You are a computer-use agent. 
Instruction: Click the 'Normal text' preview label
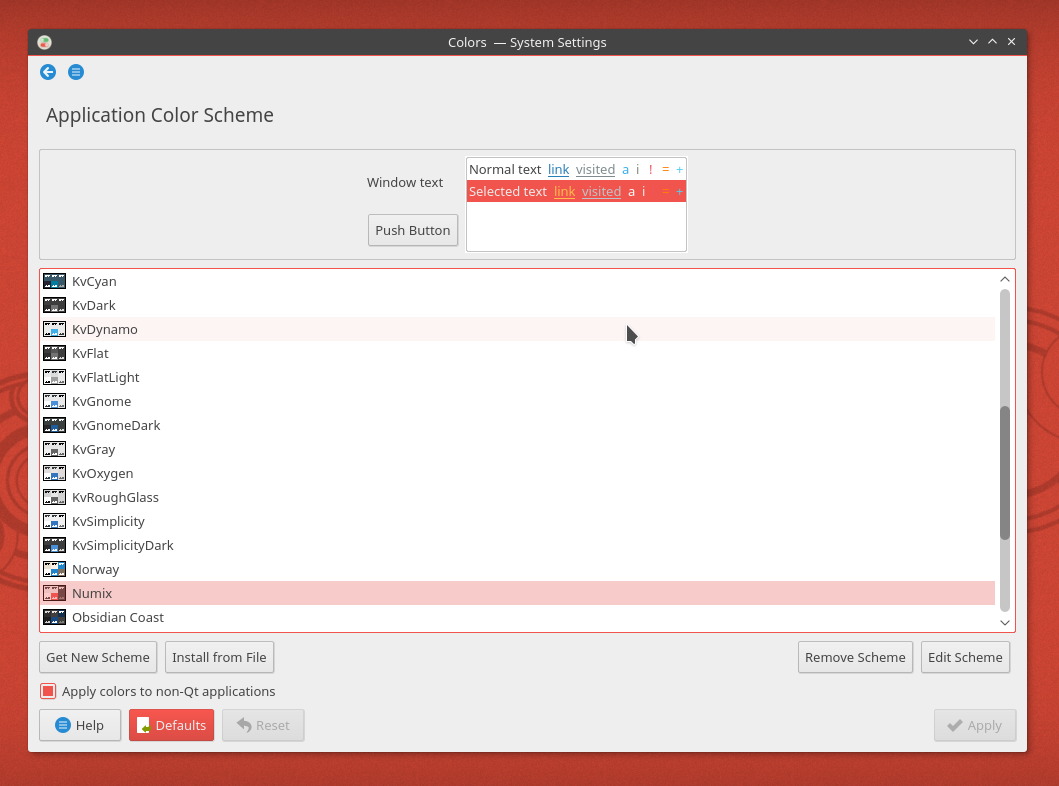pos(505,169)
